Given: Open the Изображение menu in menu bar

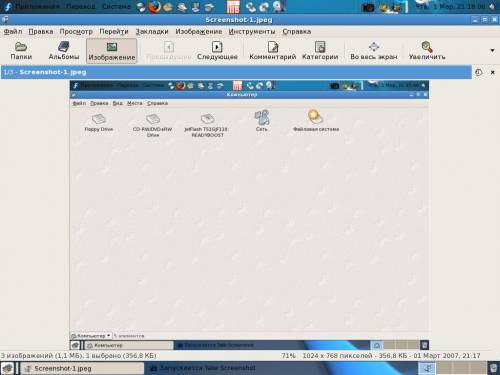Looking at the screenshot, I should 199,31.
